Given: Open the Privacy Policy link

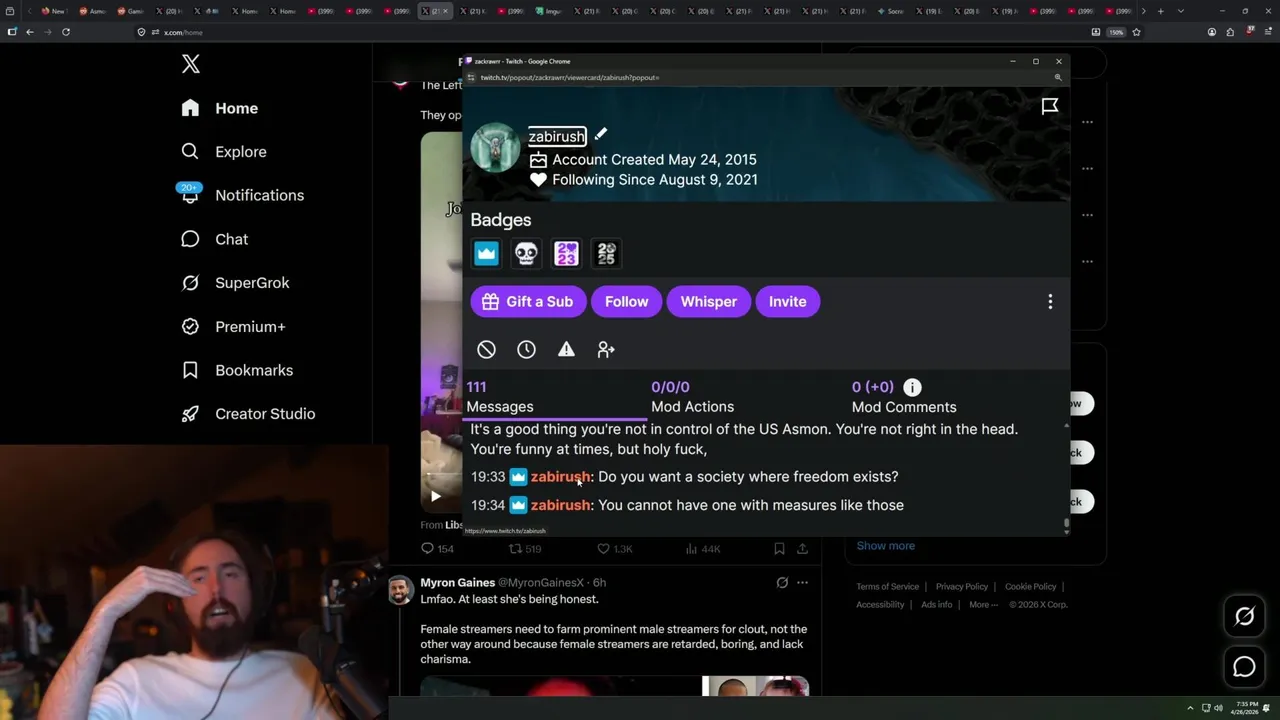Looking at the screenshot, I should pos(961,587).
